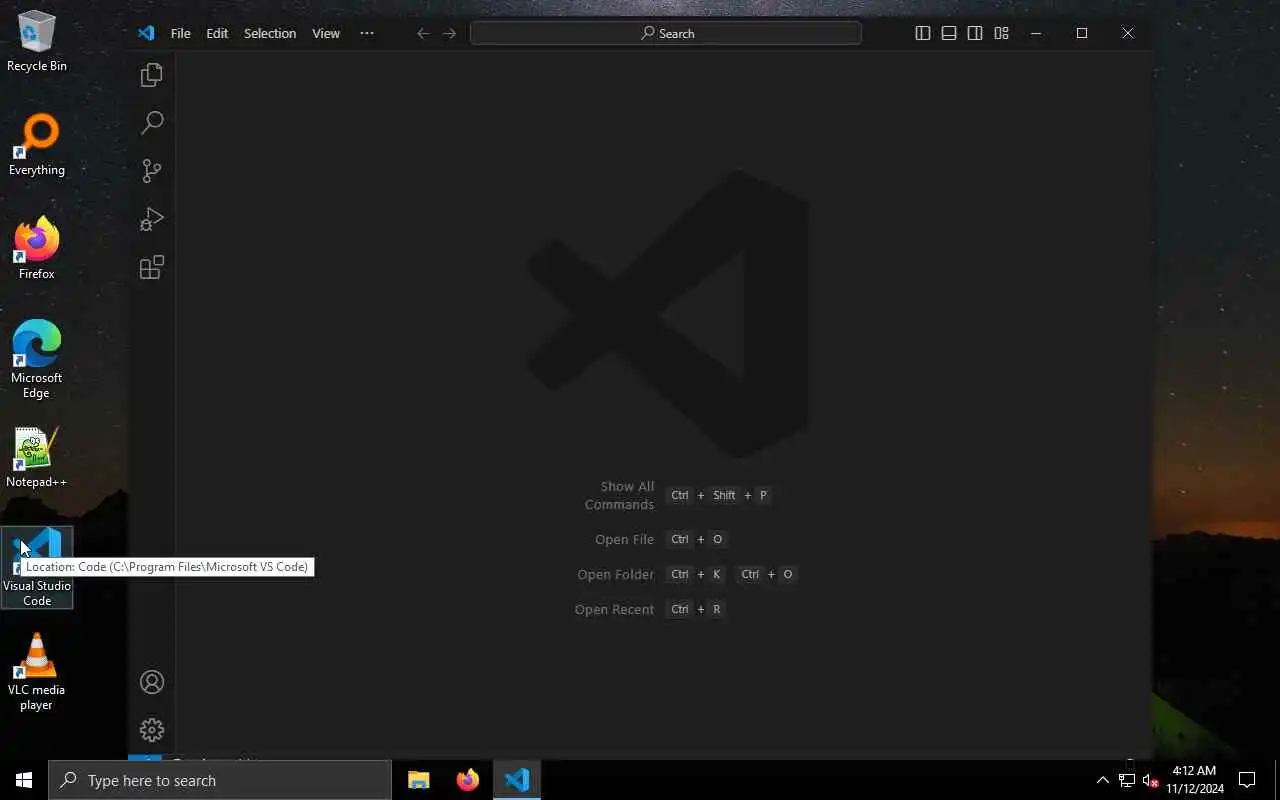
Task: Open the View menu
Action: tap(326, 33)
